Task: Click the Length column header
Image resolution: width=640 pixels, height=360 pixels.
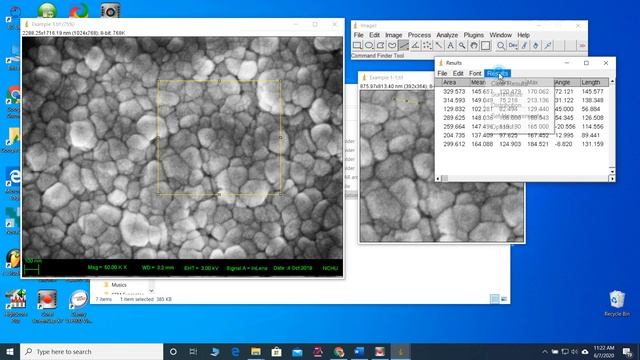Action: coord(594,82)
